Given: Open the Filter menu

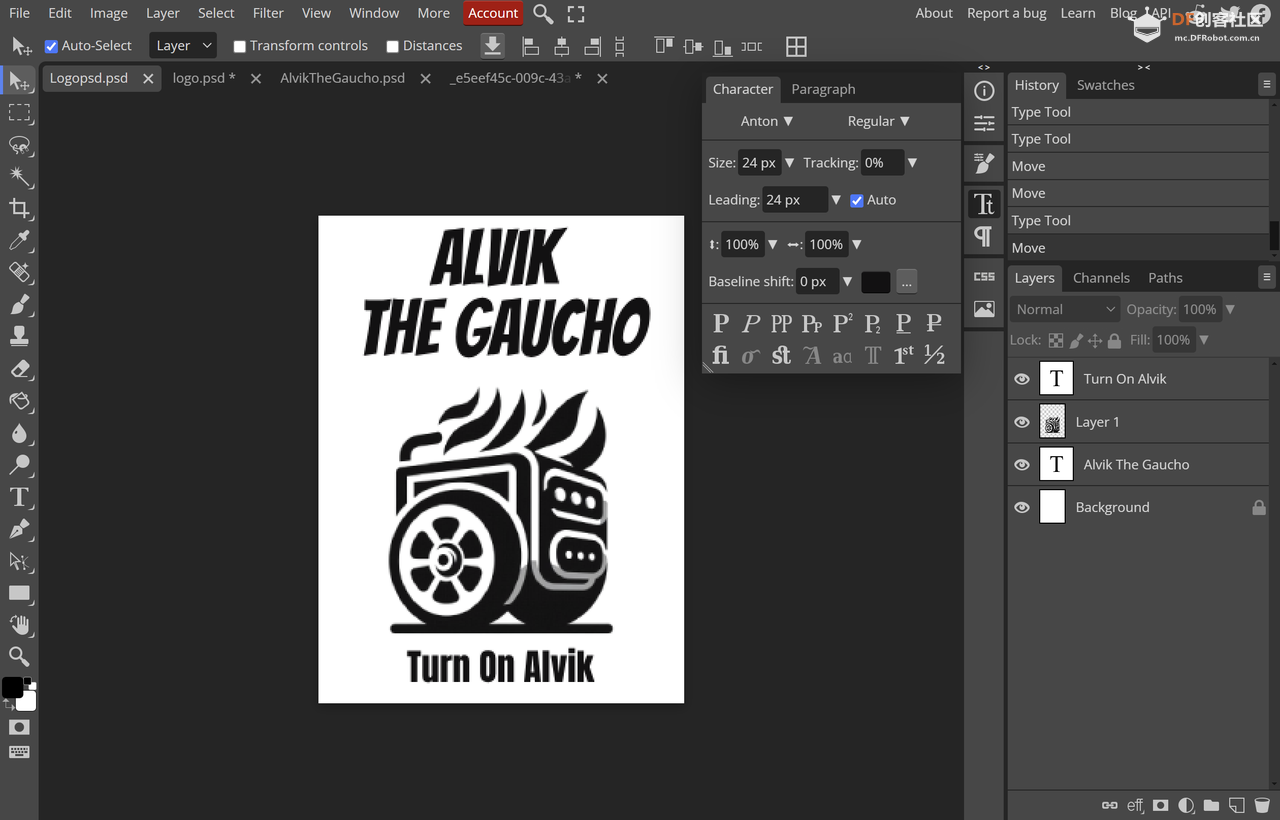Looking at the screenshot, I should tap(268, 13).
